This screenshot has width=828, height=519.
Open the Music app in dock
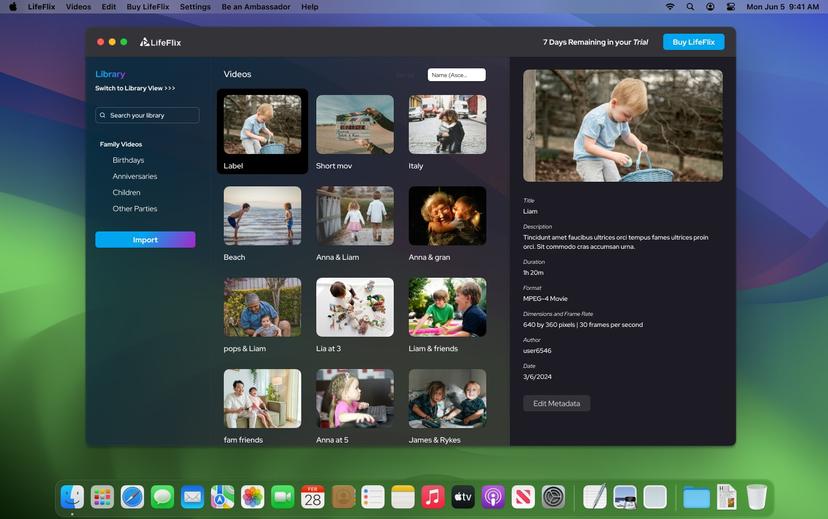[x=432, y=496]
